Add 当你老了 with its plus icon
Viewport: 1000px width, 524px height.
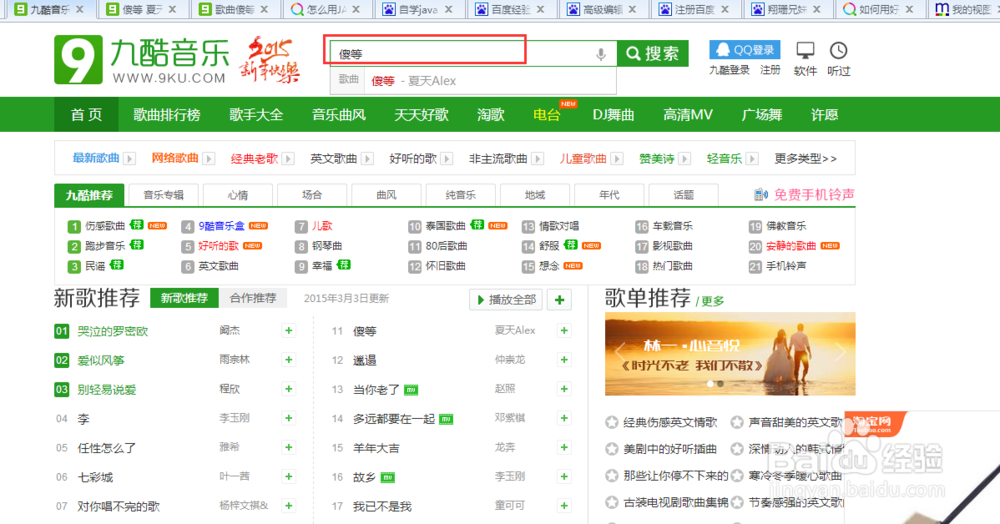[564, 389]
